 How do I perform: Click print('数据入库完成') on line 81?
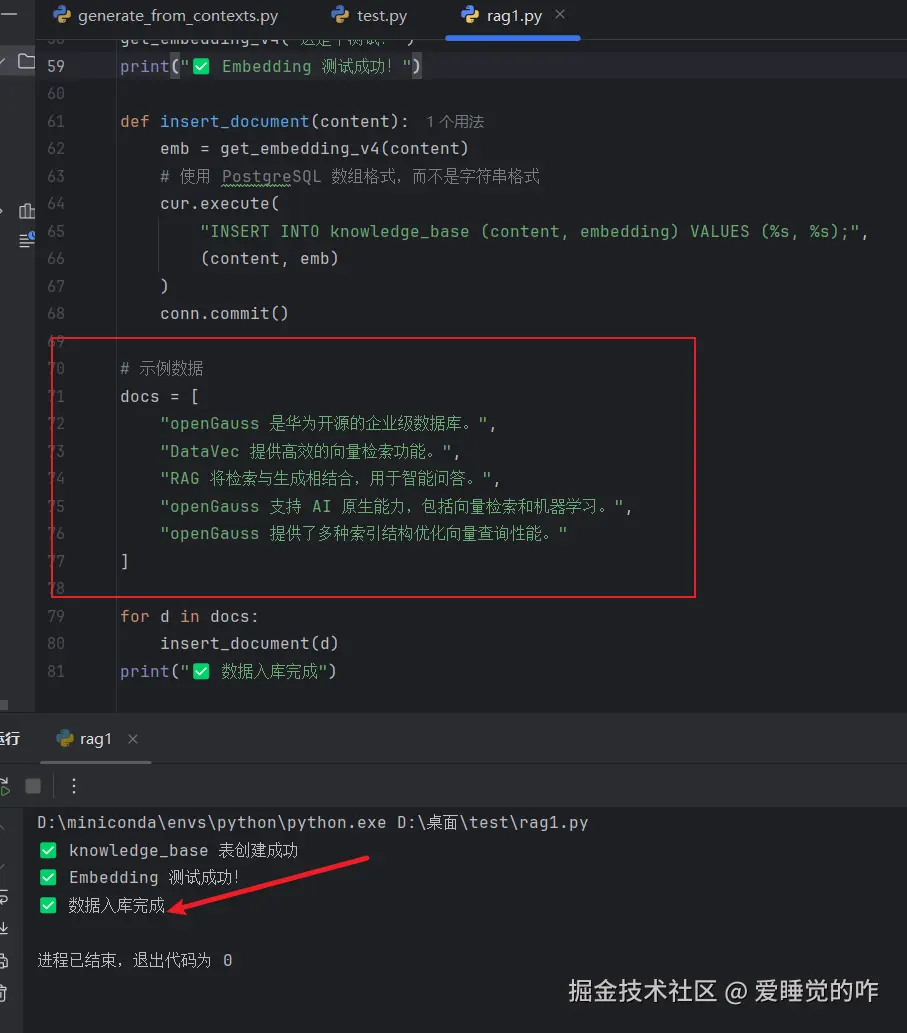(228, 671)
